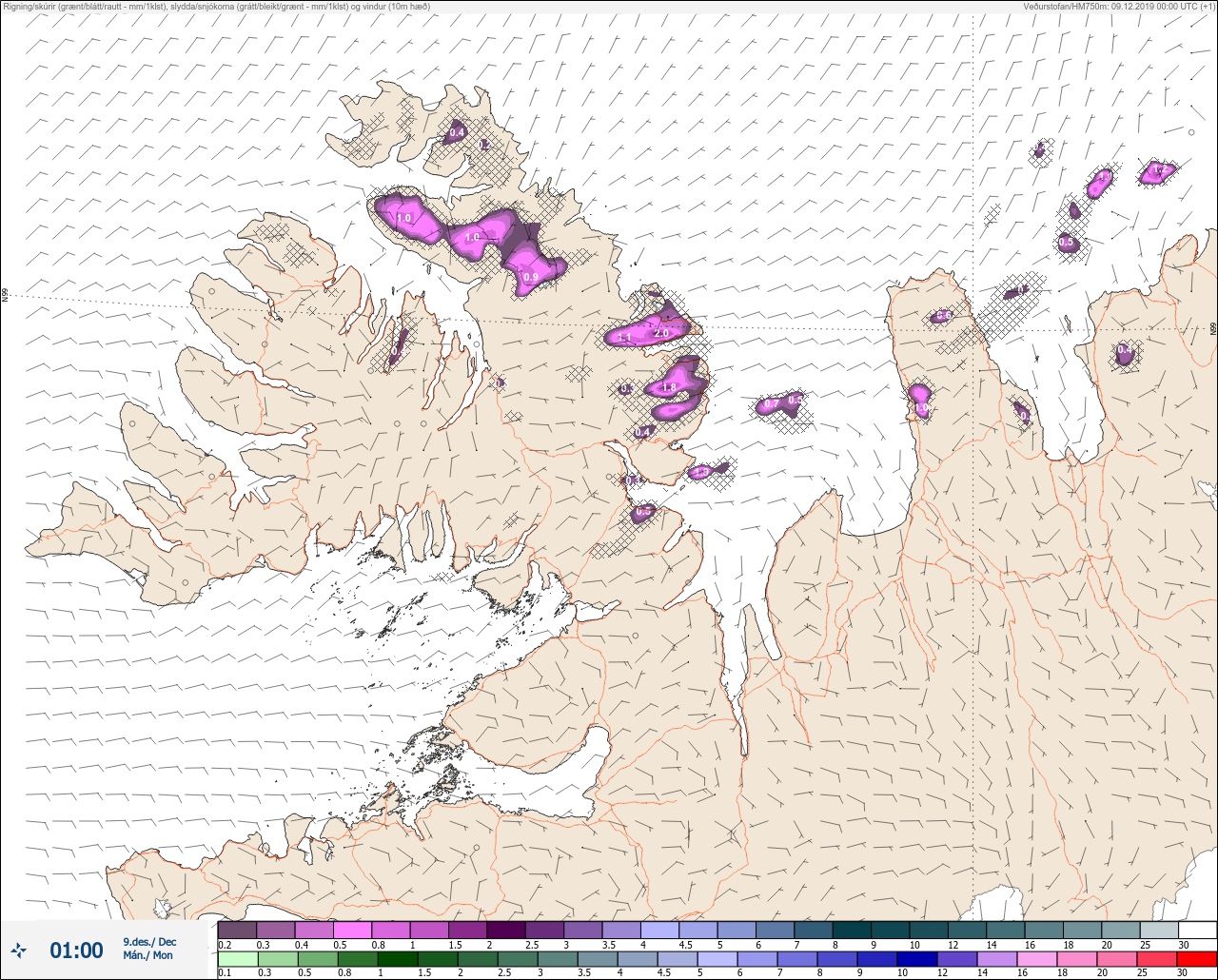This screenshot has width=1218, height=980.
Task: Click the N99 latitude label on the left edge
Action: click(x=5, y=296)
